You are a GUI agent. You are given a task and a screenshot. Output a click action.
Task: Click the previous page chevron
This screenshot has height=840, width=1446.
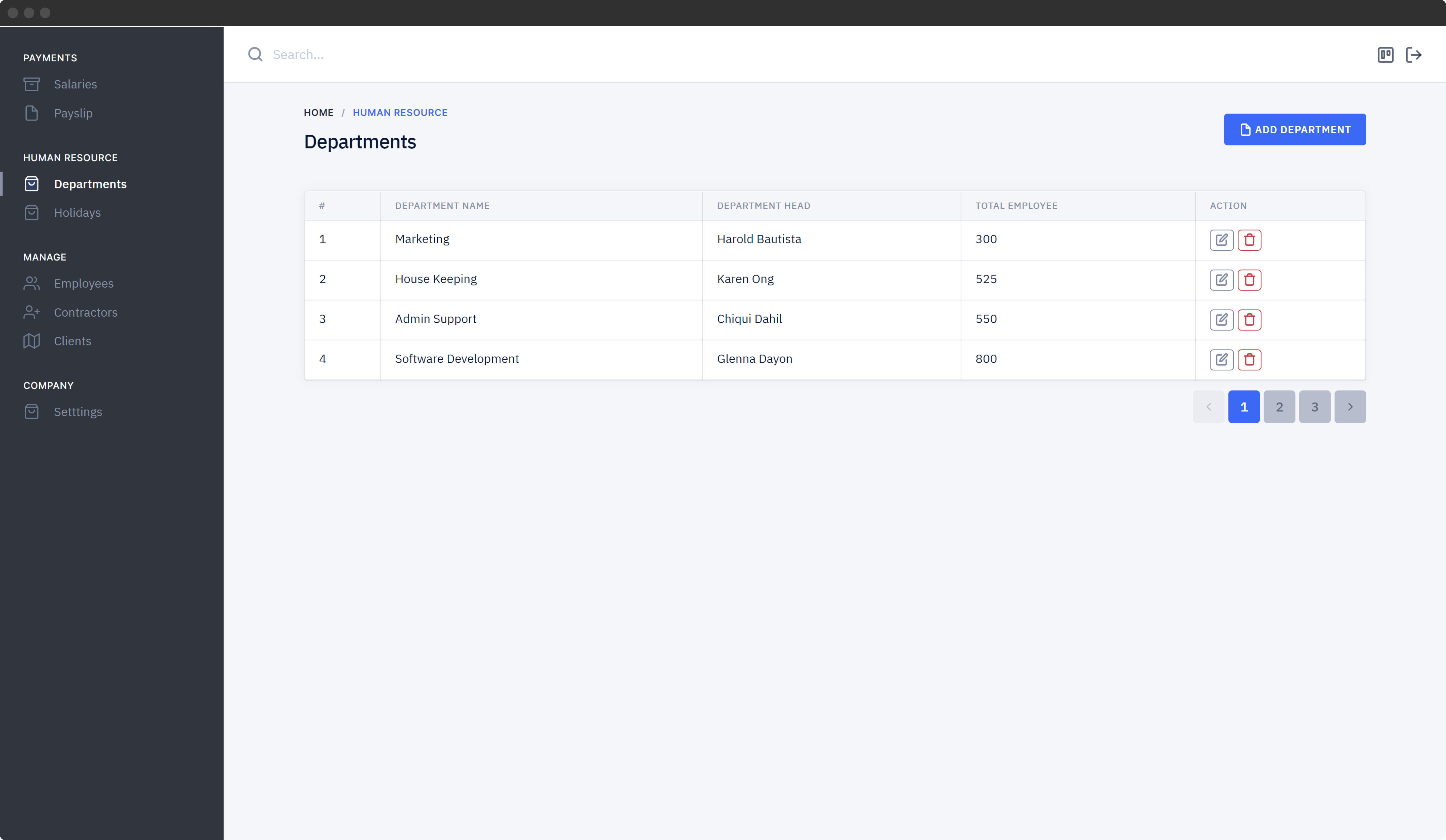point(1208,407)
